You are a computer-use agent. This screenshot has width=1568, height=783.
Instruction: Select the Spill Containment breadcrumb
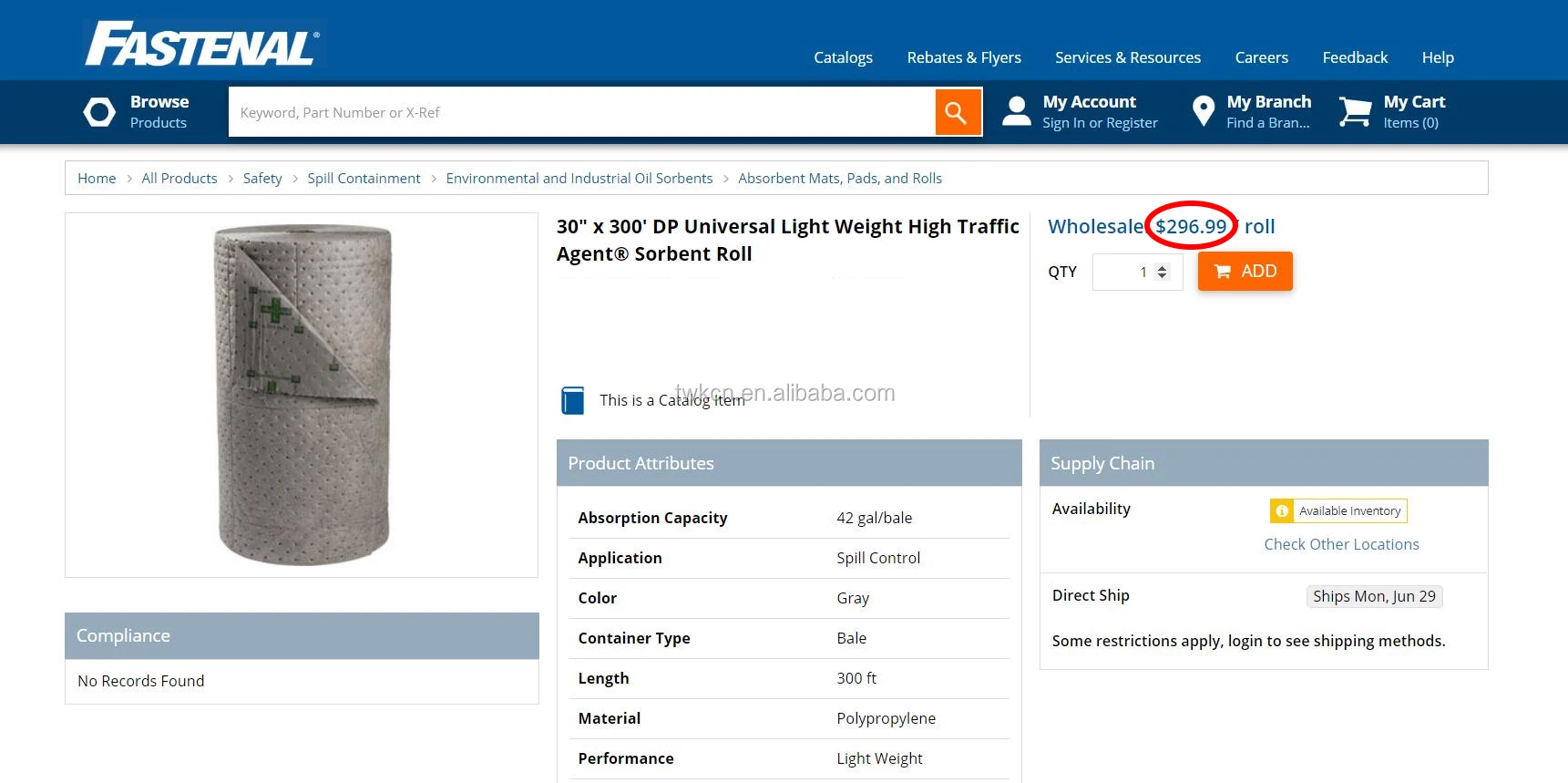[x=364, y=178]
